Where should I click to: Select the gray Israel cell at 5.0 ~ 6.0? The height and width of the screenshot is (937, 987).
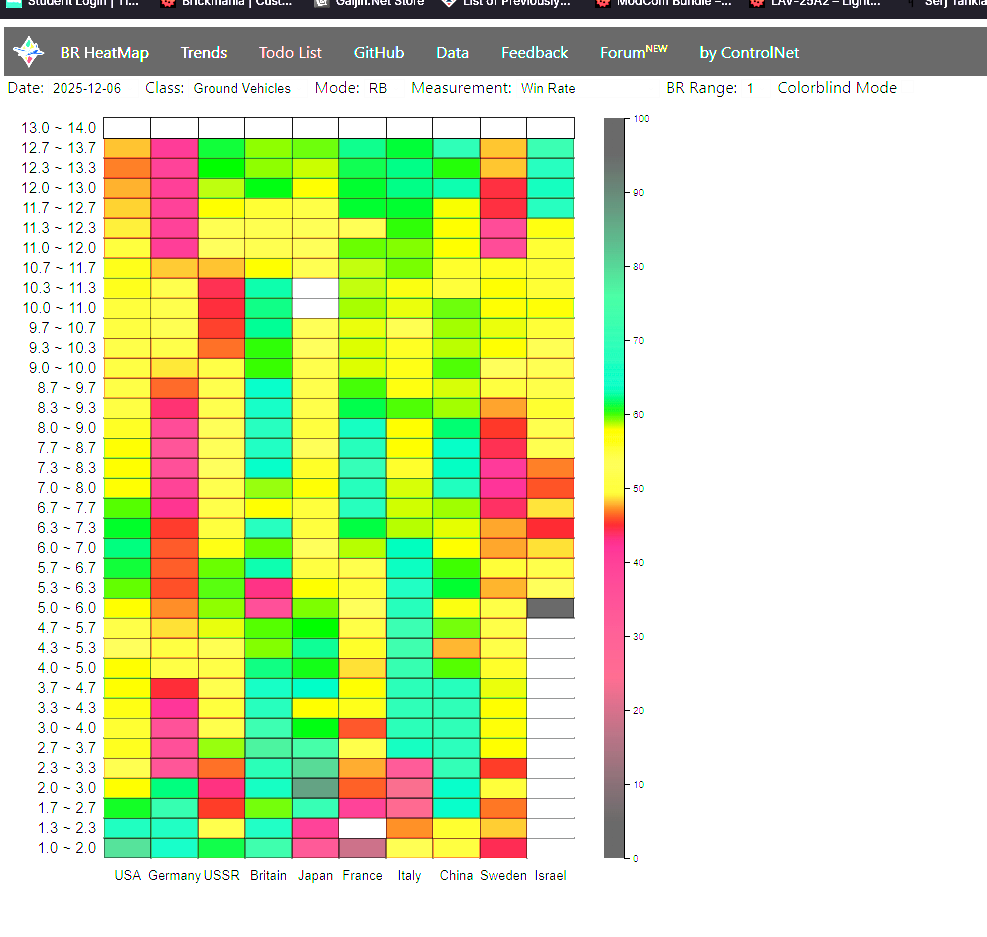(550, 608)
